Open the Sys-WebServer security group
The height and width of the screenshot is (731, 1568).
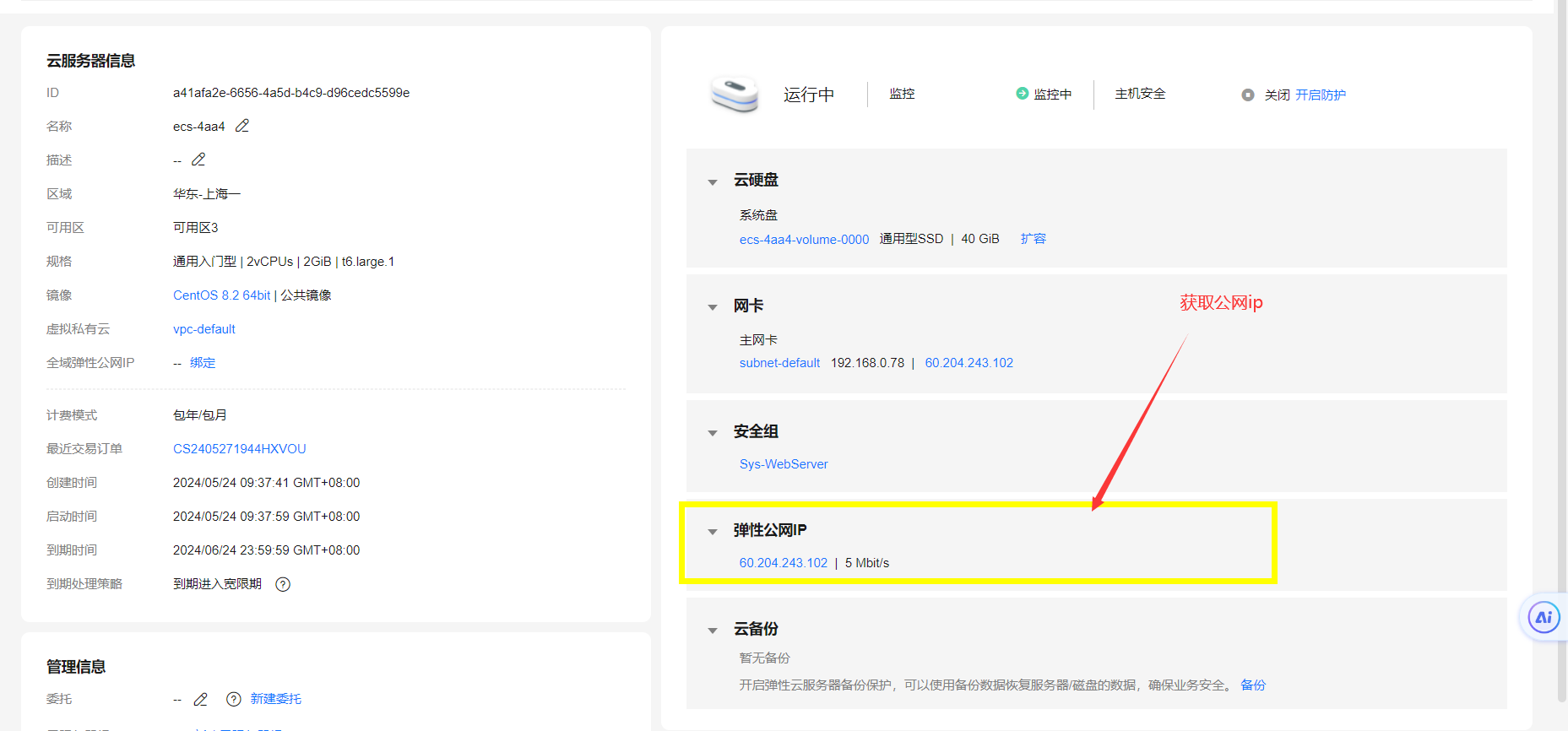pos(784,464)
